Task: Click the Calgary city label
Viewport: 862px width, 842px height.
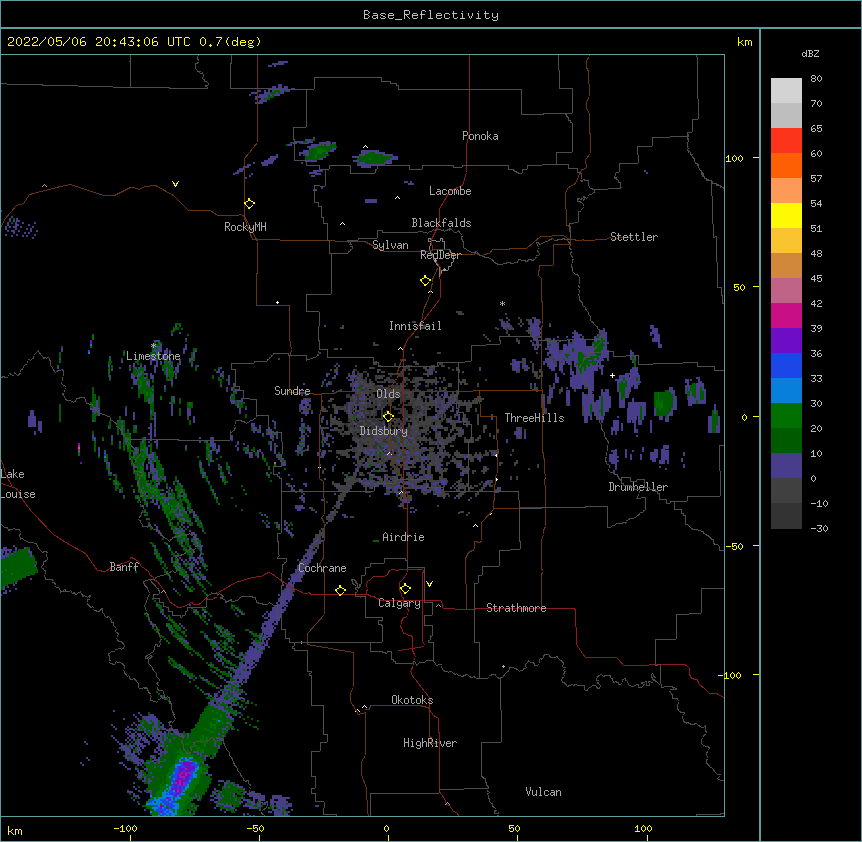Action: tap(399, 603)
